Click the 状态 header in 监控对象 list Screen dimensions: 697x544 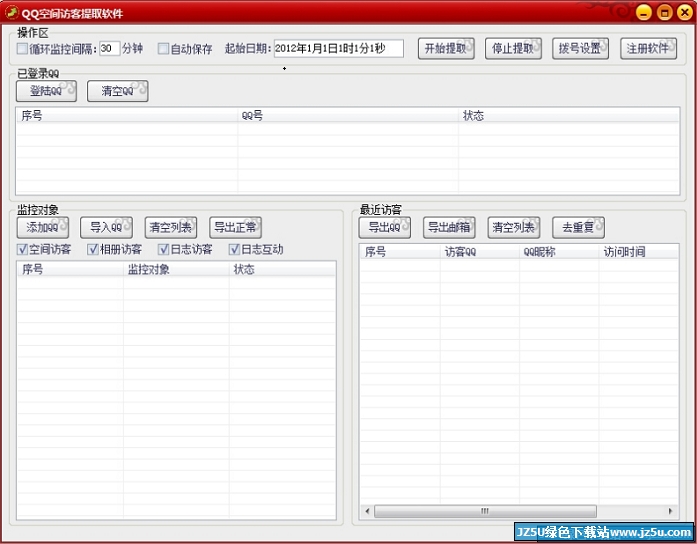click(x=282, y=269)
